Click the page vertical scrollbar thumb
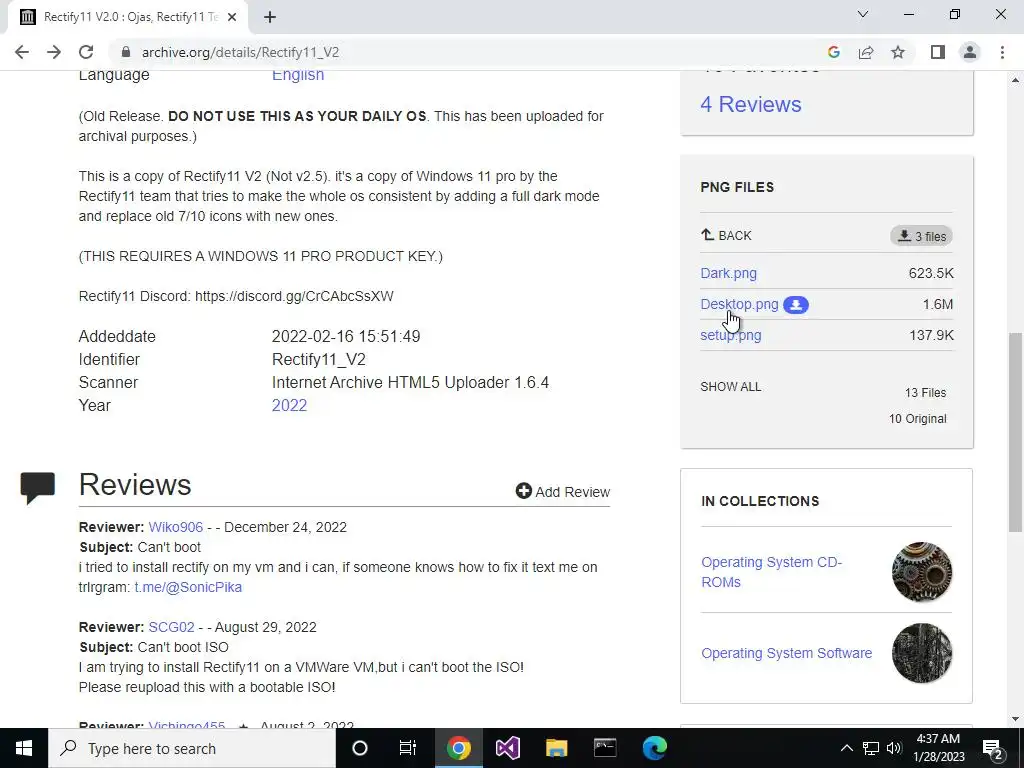The image size is (1024, 768). click(x=1015, y=432)
